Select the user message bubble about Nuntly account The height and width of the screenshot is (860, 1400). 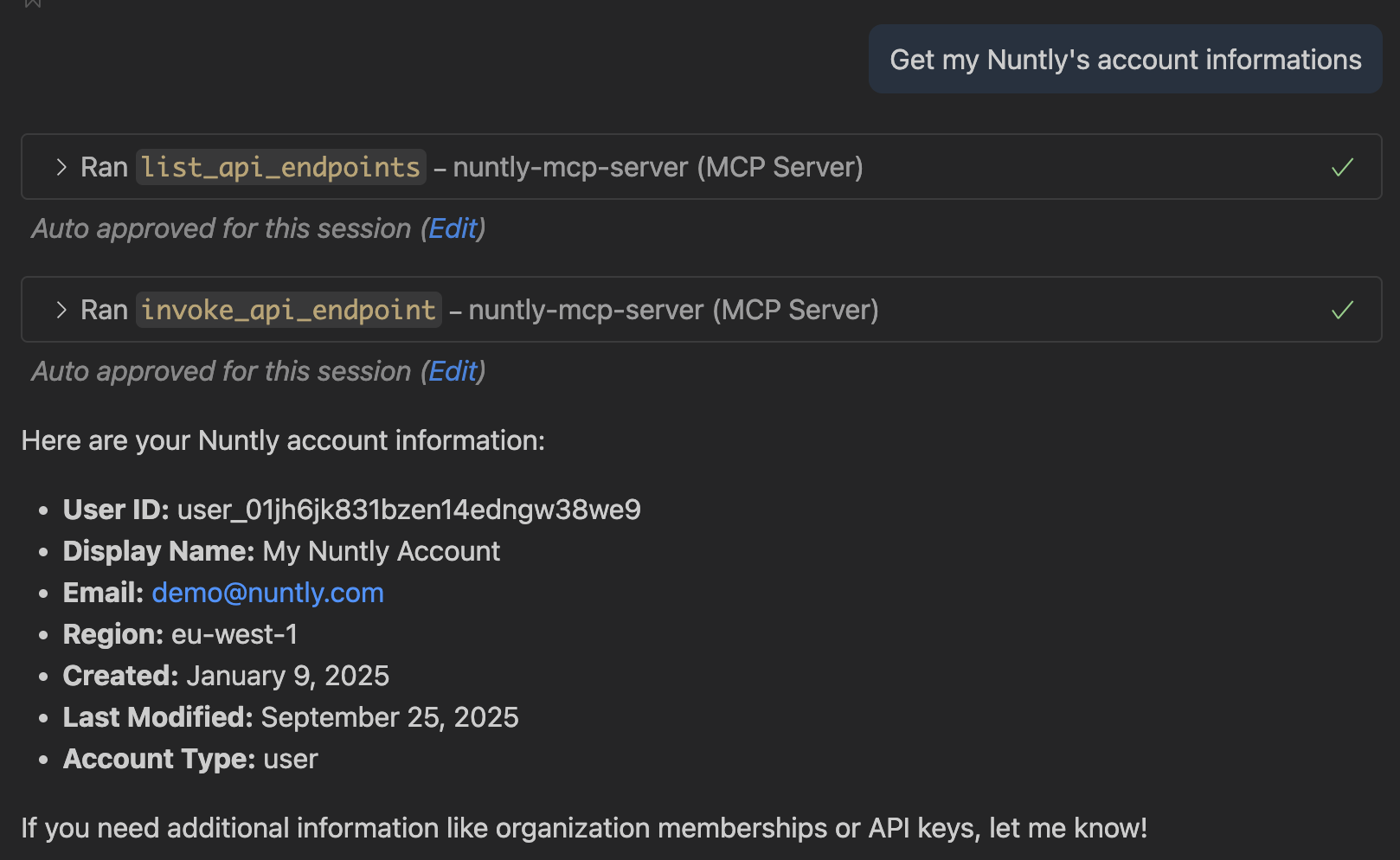point(1125,60)
